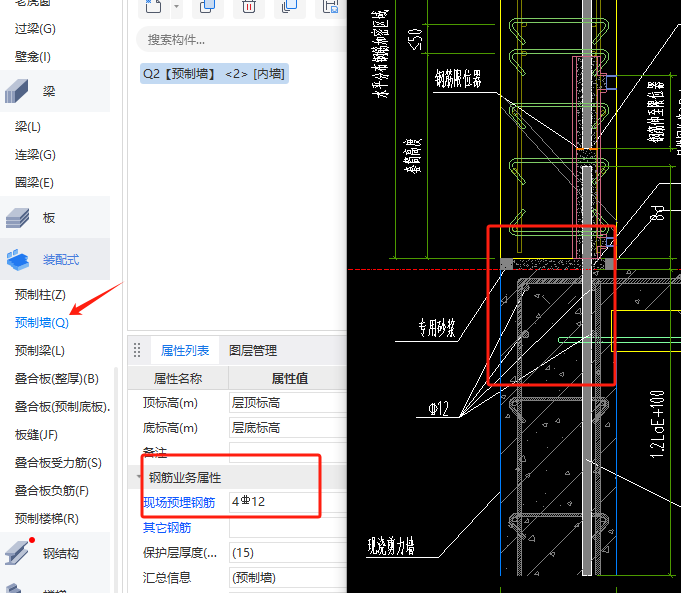The height and width of the screenshot is (593, 681).
Task: Click the 套筒高度 vertical label in drawing
Action: [x=412, y=156]
